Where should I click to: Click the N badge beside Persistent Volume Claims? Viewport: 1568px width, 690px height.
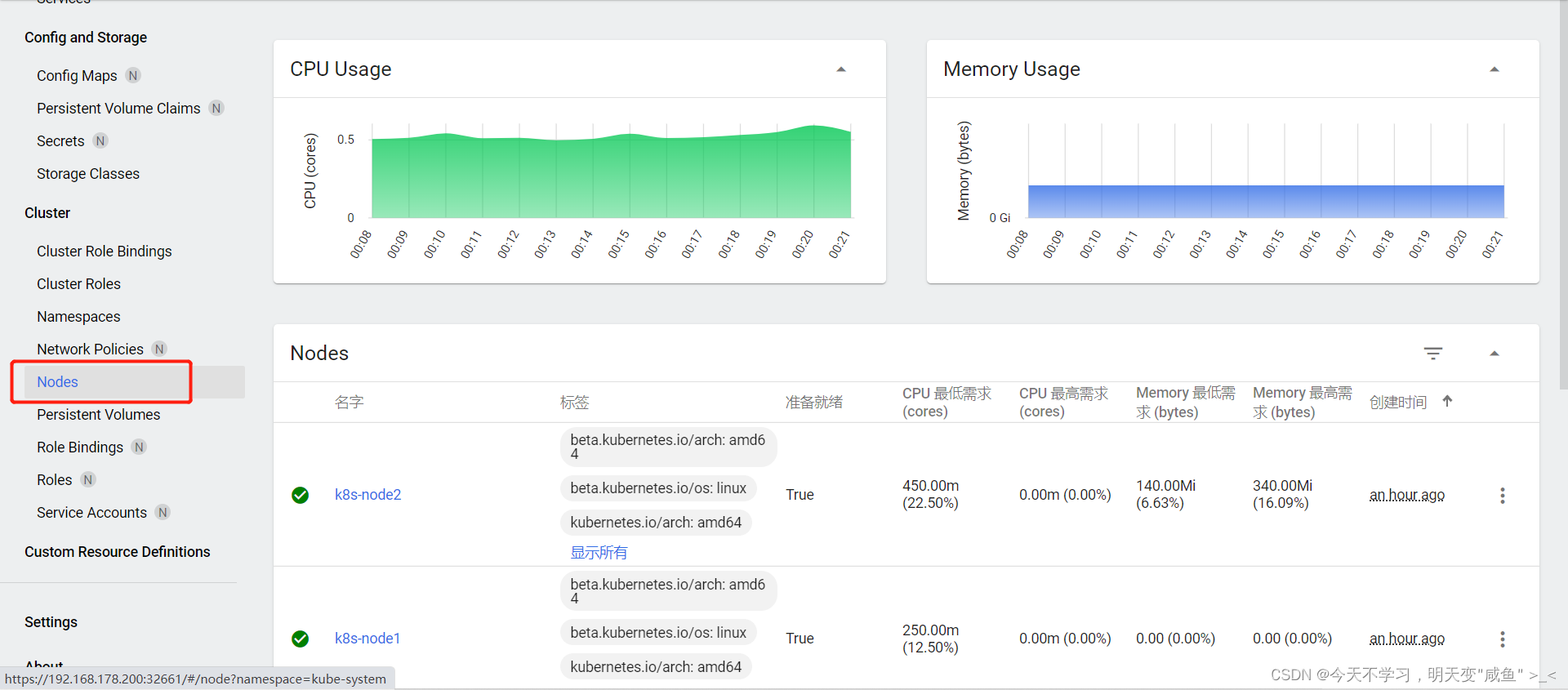[x=216, y=108]
